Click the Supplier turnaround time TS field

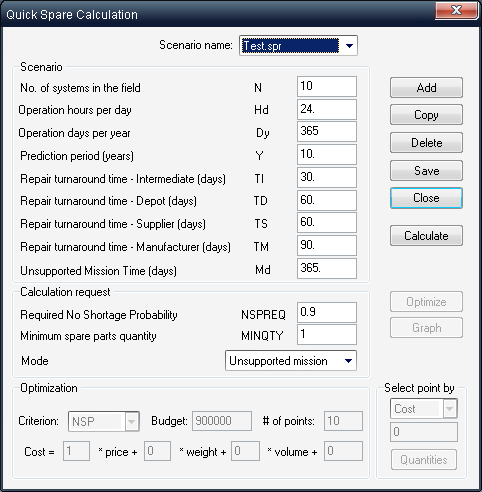coord(327,222)
